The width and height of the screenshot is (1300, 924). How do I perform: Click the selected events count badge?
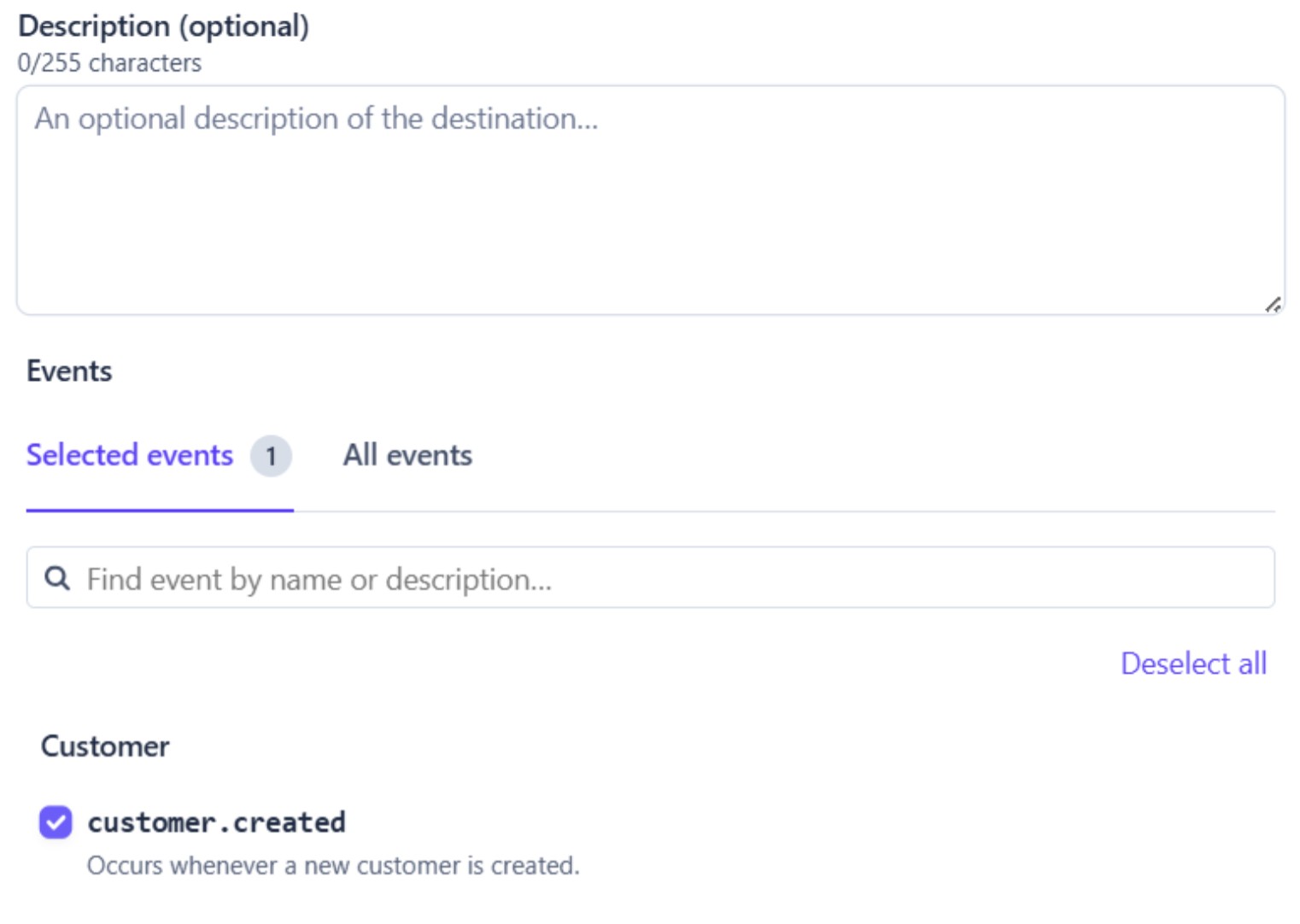point(271,456)
